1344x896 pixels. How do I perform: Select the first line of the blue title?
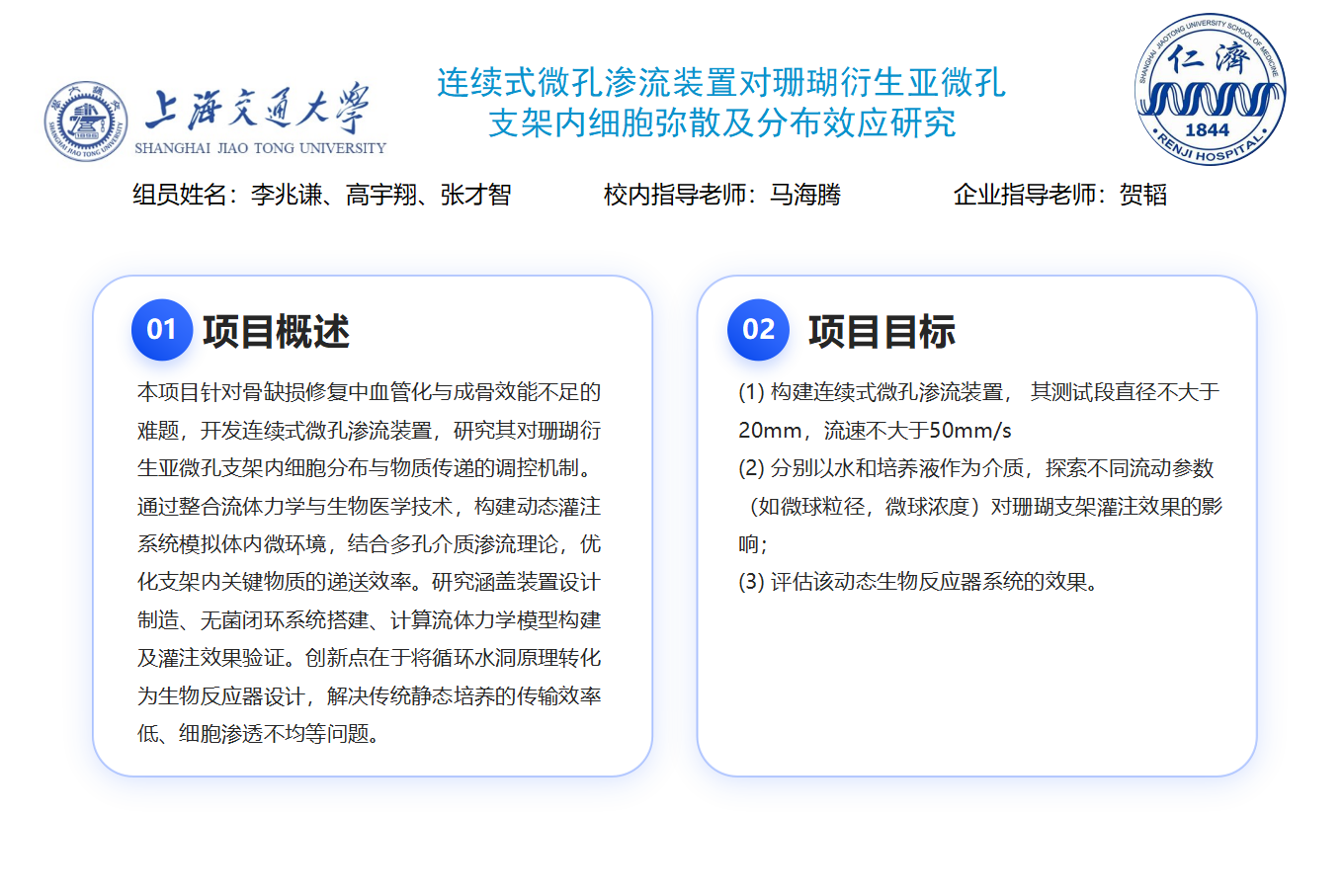pyautogui.click(x=720, y=83)
